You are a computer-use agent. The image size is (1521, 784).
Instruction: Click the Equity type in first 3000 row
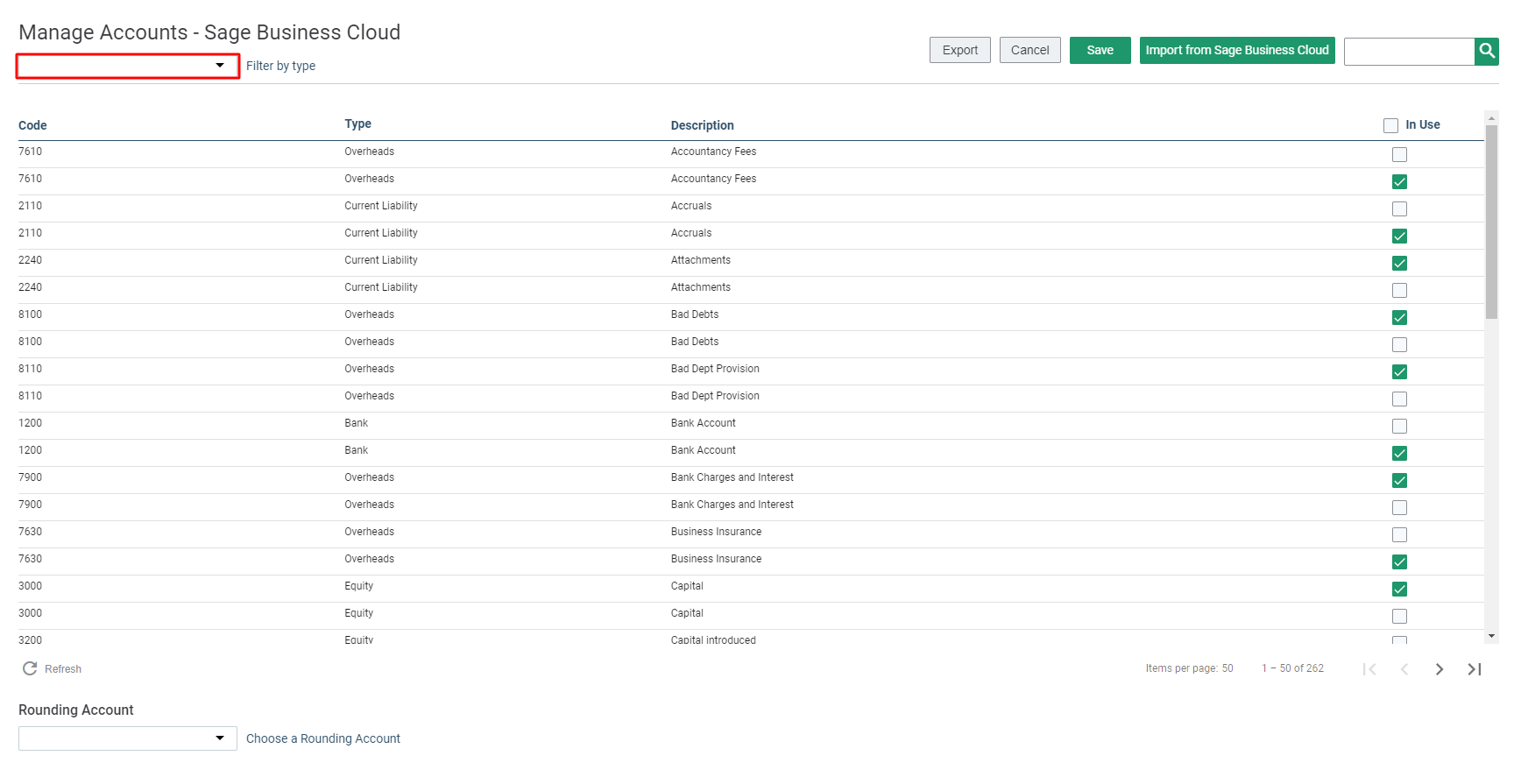[x=358, y=586]
